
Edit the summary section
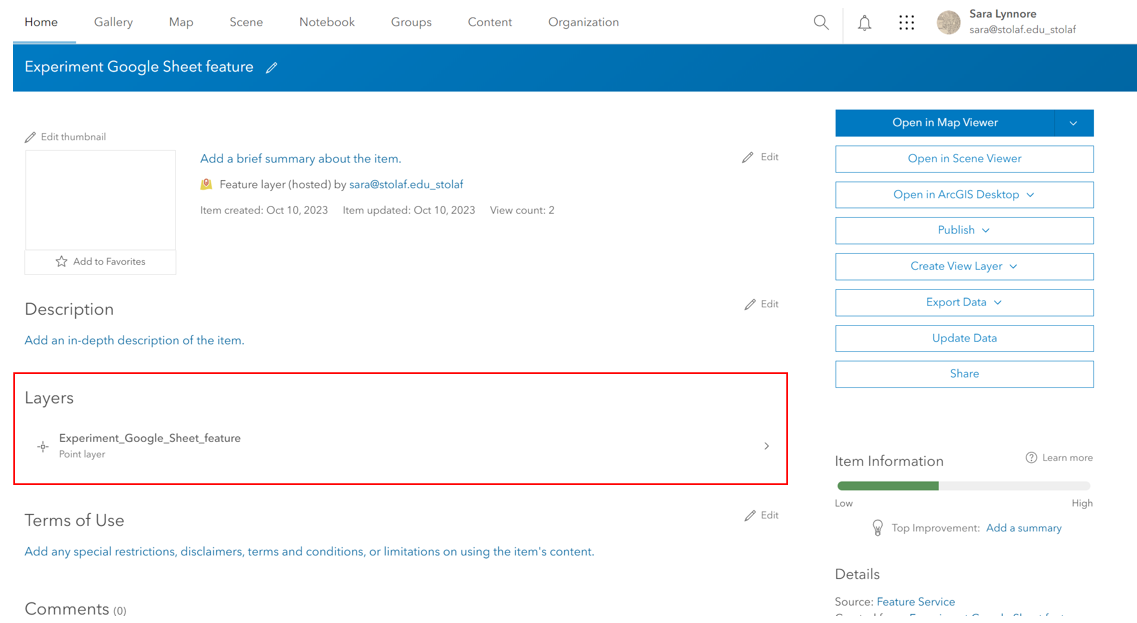coord(760,157)
